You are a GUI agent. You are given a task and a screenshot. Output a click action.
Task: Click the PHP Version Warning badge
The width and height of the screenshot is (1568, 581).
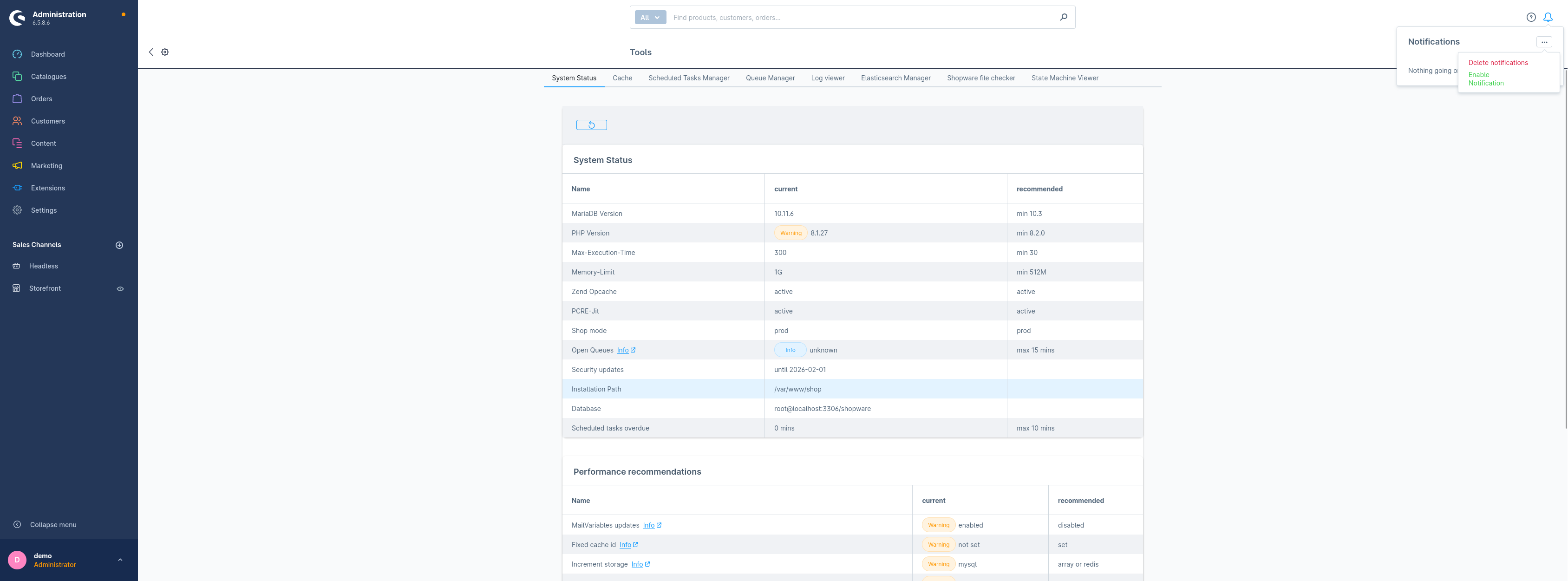click(791, 233)
